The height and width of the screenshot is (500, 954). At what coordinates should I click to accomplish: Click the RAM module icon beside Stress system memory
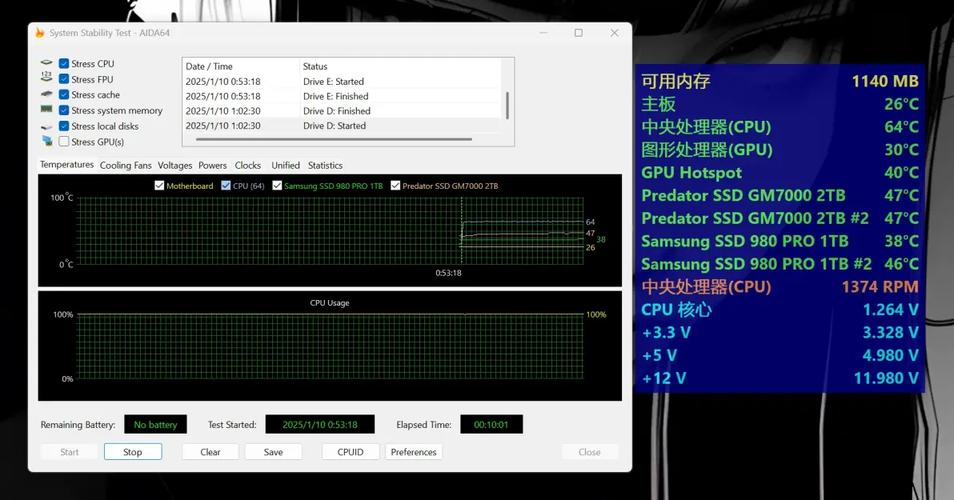(47, 110)
